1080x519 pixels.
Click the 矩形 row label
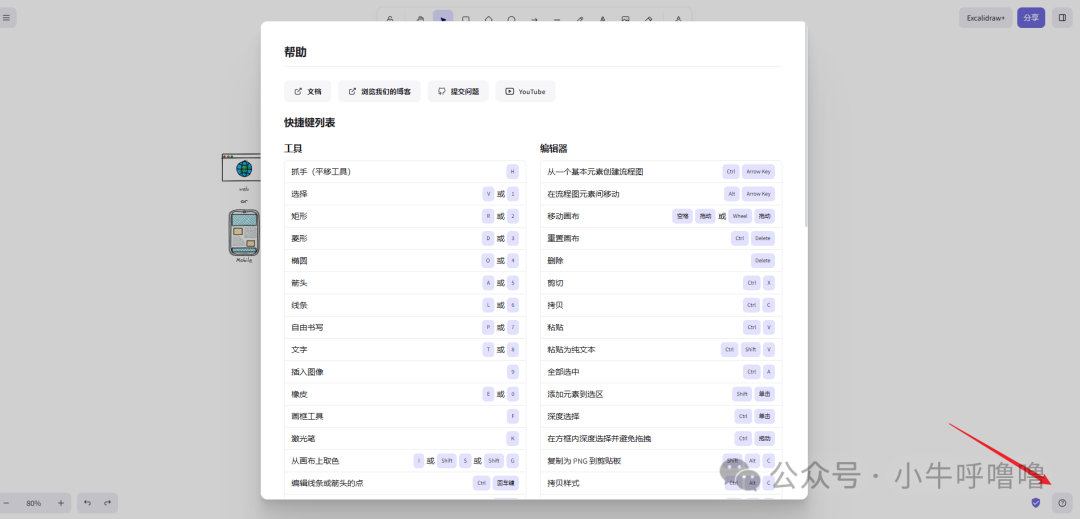pyautogui.click(x=299, y=216)
